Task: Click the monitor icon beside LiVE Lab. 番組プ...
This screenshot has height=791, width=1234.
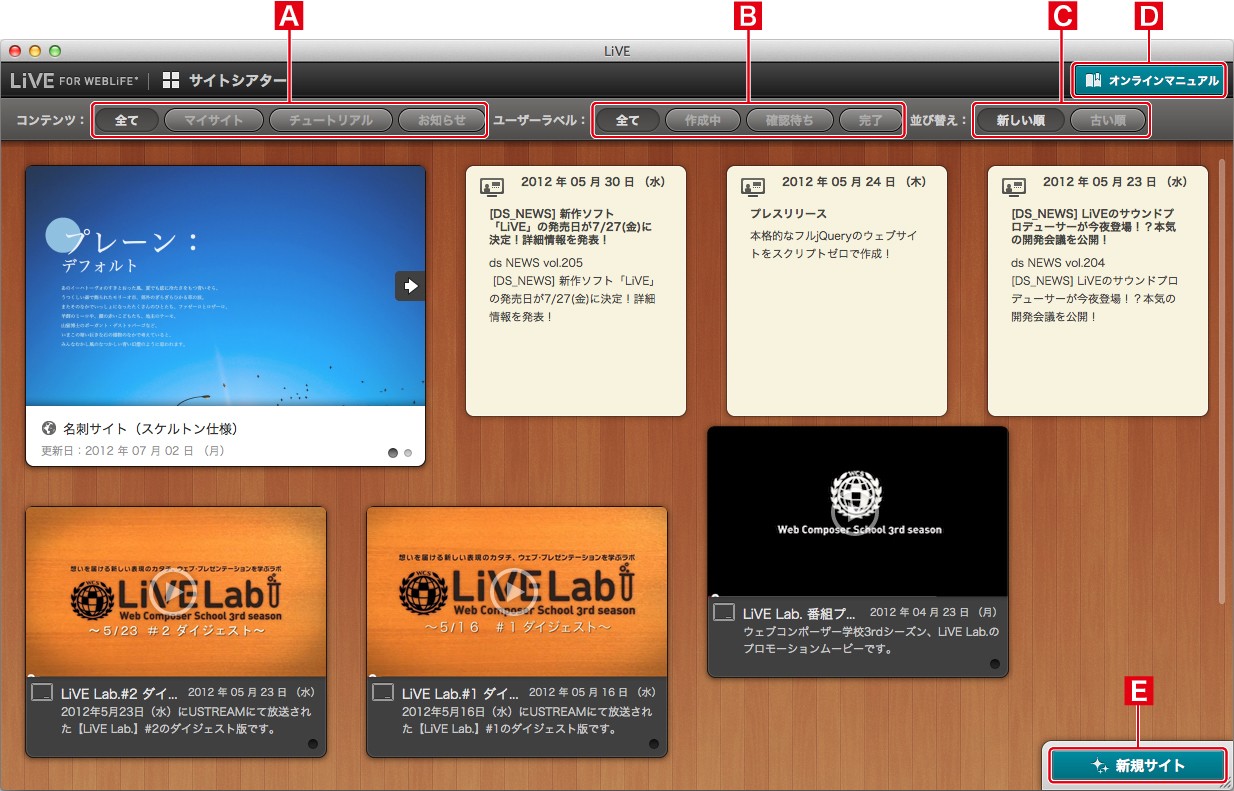Action: click(x=724, y=612)
